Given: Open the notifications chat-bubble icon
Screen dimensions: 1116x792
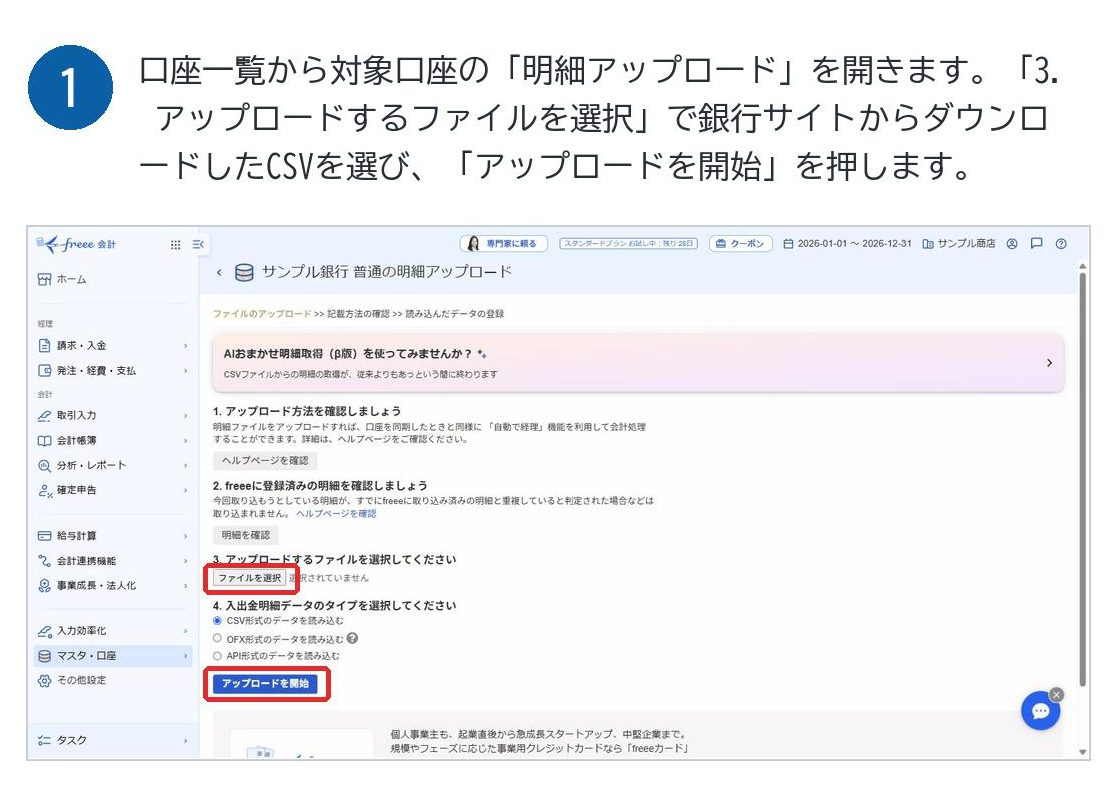Looking at the screenshot, I should coord(1036,244).
